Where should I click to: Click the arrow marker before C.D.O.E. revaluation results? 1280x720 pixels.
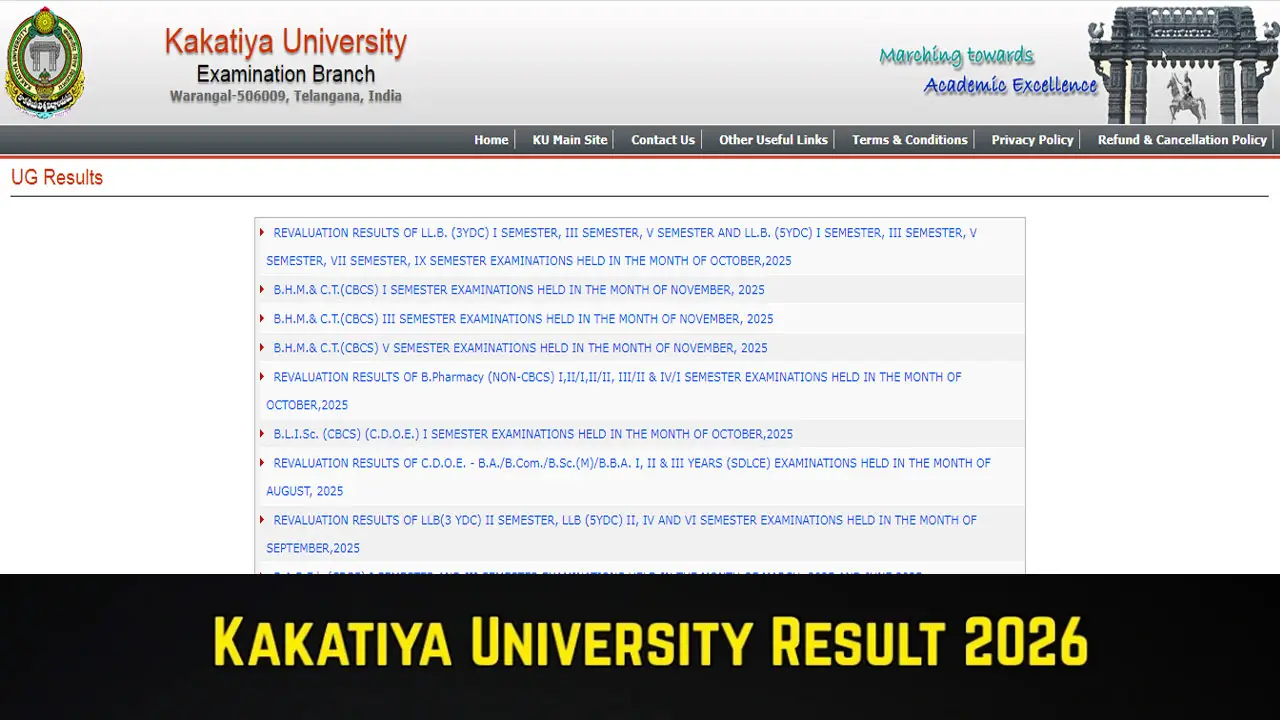pos(262,463)
